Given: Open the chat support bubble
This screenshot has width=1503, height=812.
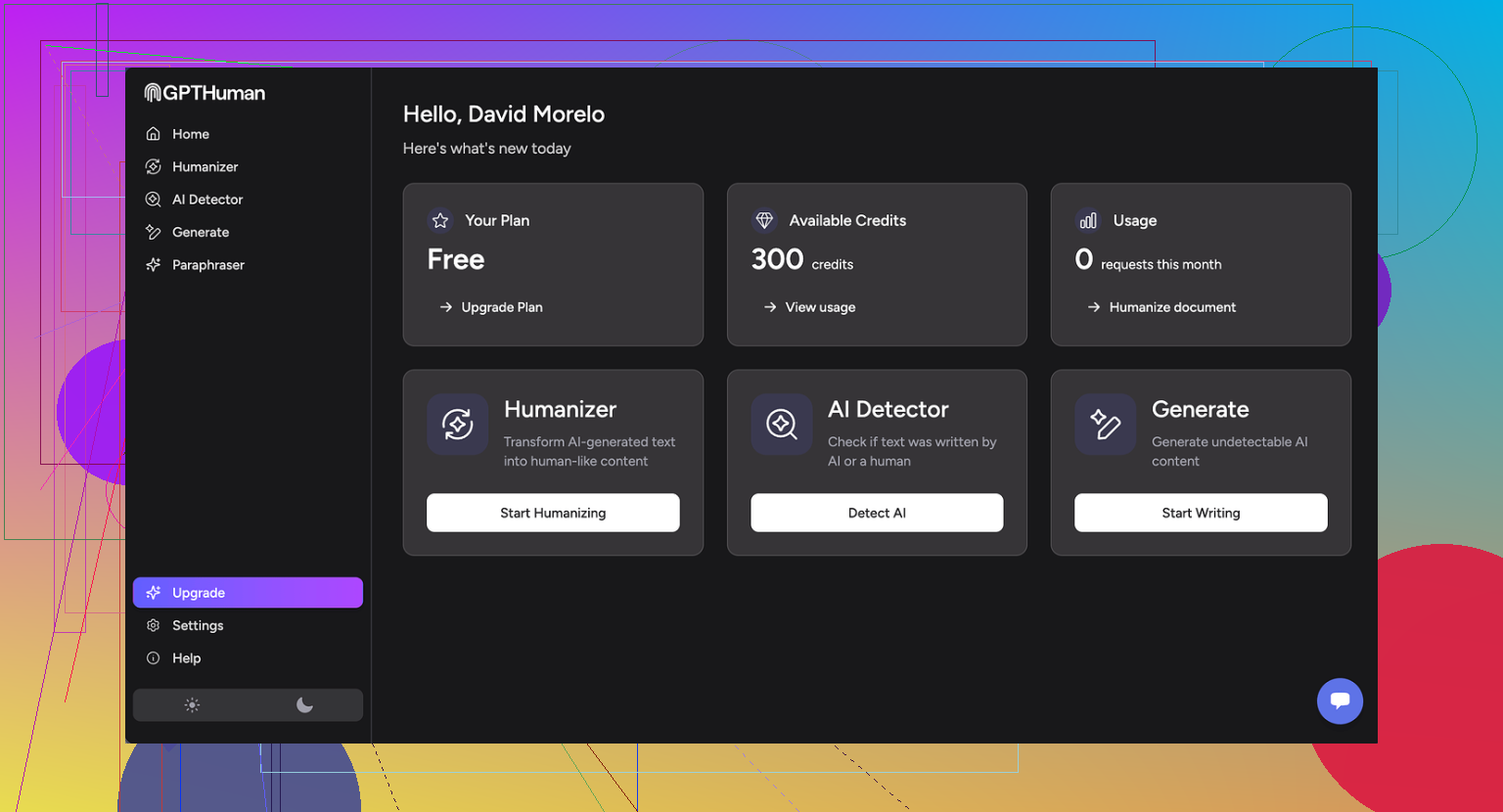Looking at the screenshot, I should point(1340,700).
